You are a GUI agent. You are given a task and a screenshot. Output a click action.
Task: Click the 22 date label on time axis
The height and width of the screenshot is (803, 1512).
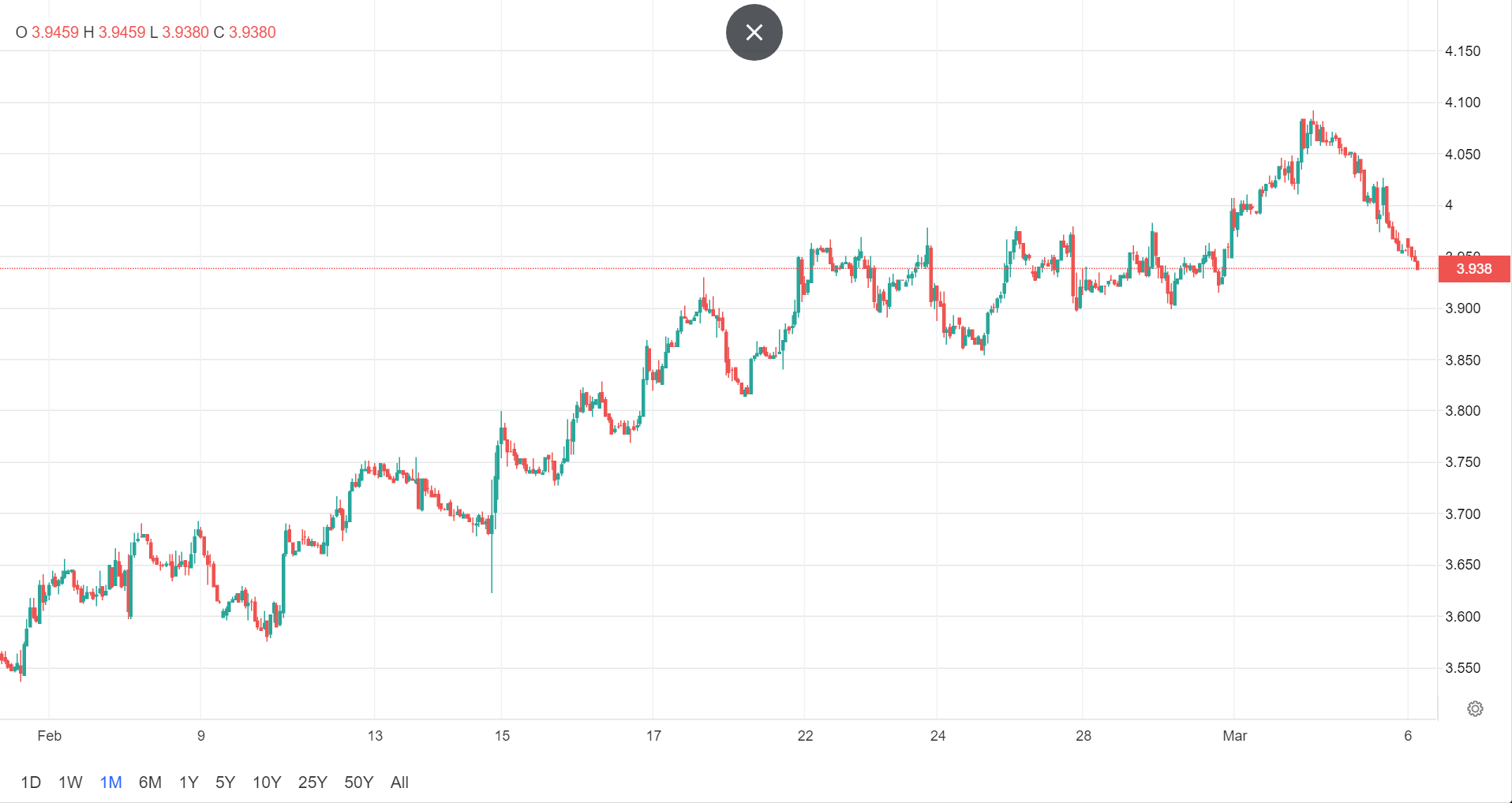805,736
